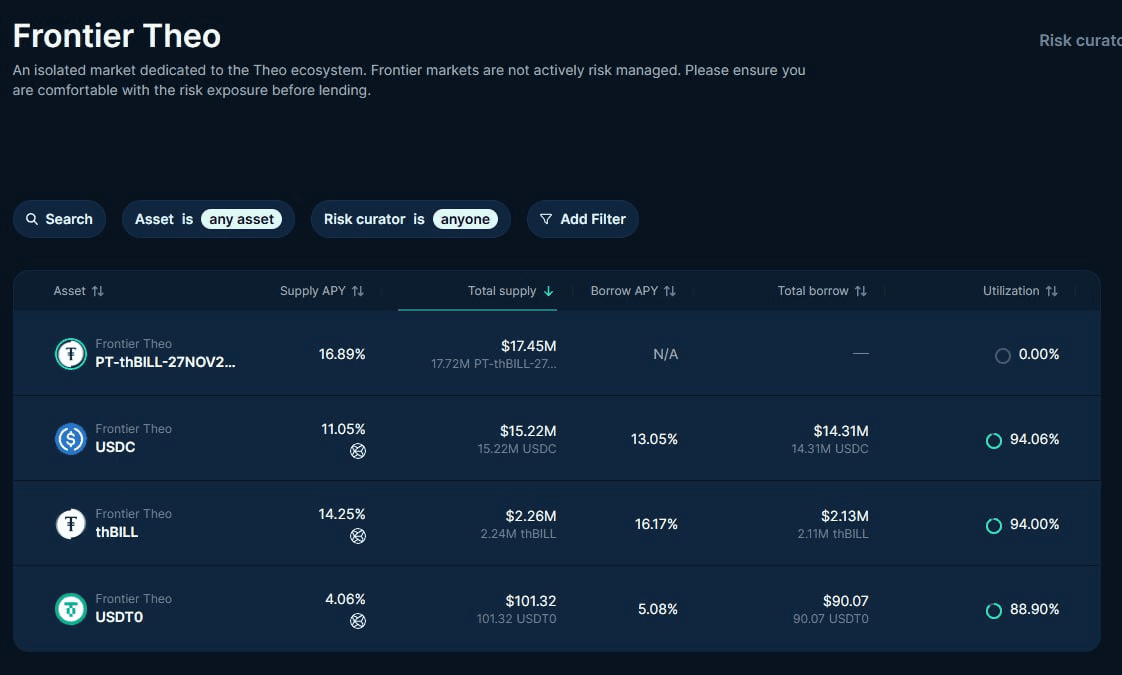Open the 'any asset' filter dropdown

[x=241, y=219]
